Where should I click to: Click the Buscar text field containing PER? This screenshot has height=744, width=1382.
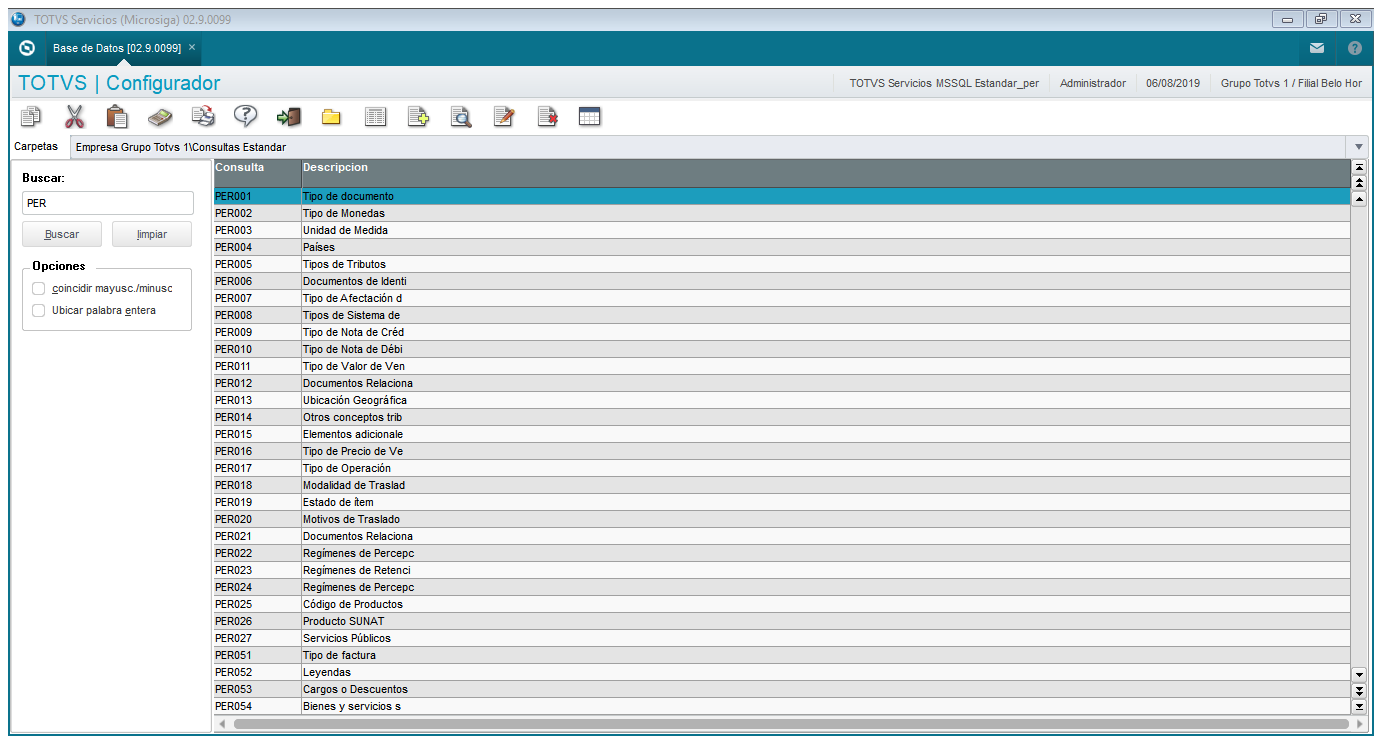click(108, 203)
